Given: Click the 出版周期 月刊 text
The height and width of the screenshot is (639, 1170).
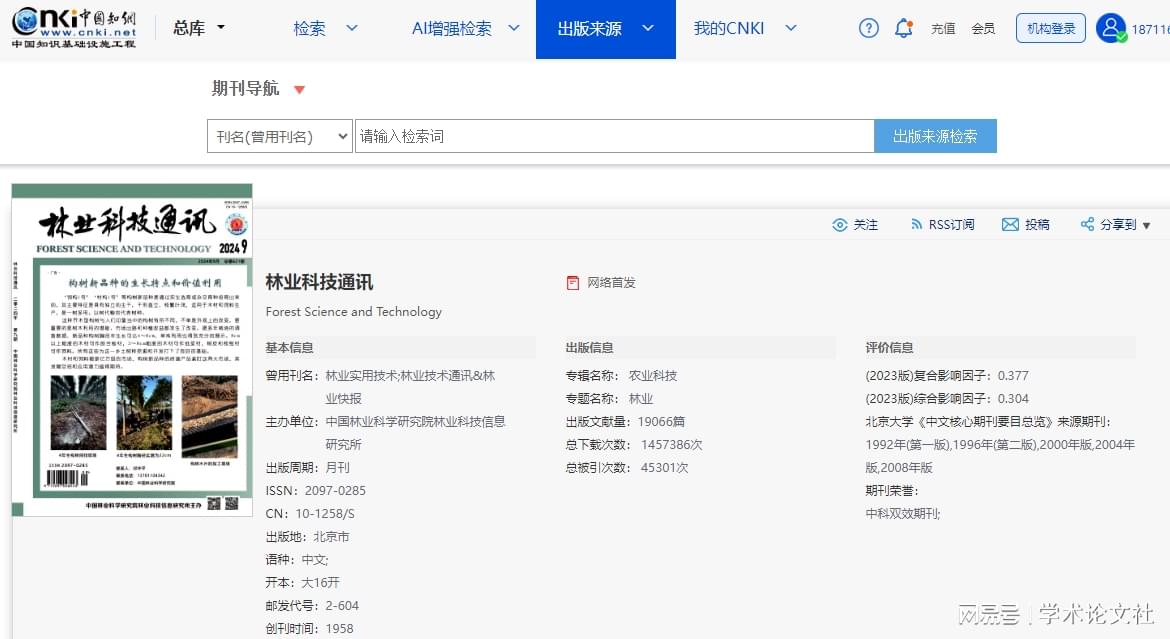Looking at the screenshot, I should click(x=307, y=467).
